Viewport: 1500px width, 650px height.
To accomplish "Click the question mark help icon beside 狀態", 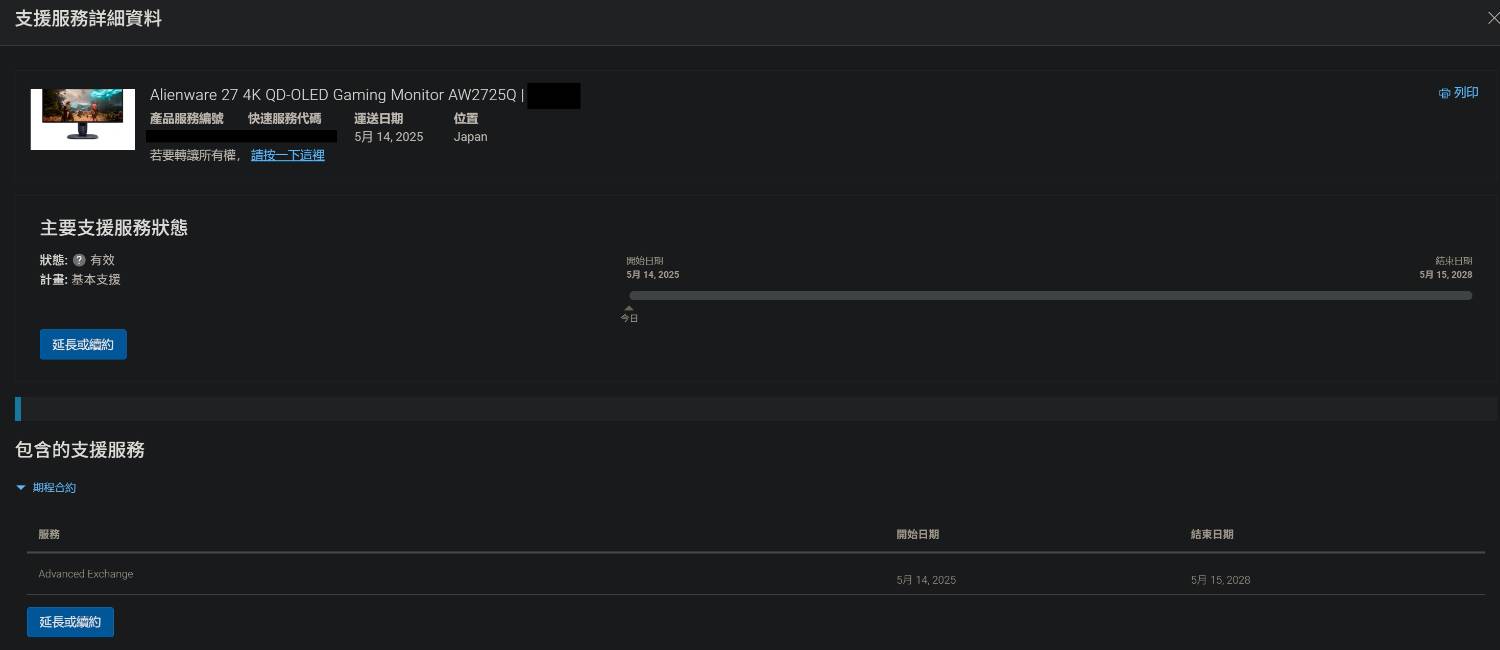I will tap(79, 260).
